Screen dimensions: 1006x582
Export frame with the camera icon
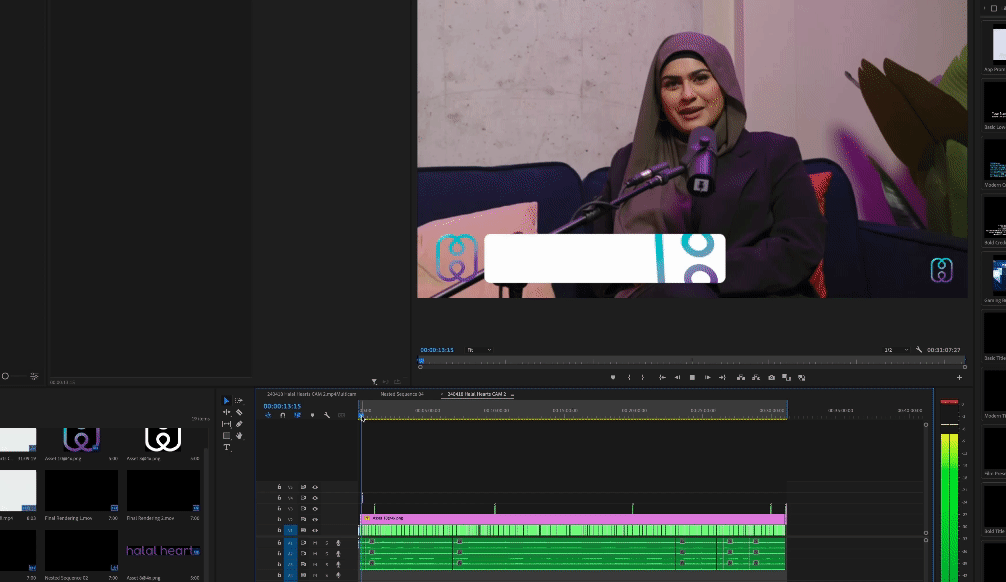pos(771,377)
